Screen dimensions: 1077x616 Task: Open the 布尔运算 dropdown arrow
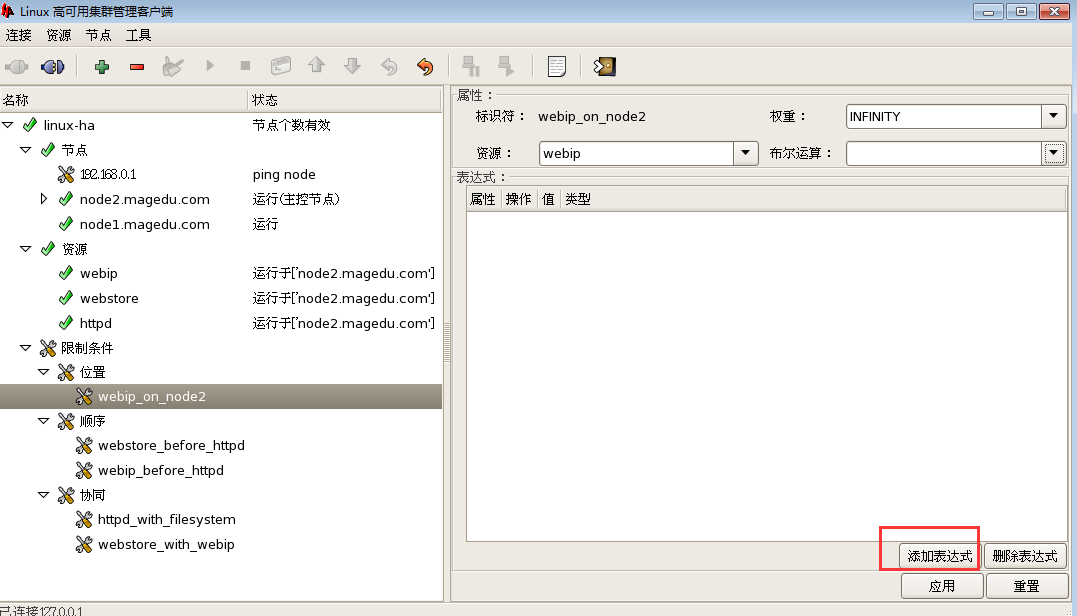(x=1054, y=153)
